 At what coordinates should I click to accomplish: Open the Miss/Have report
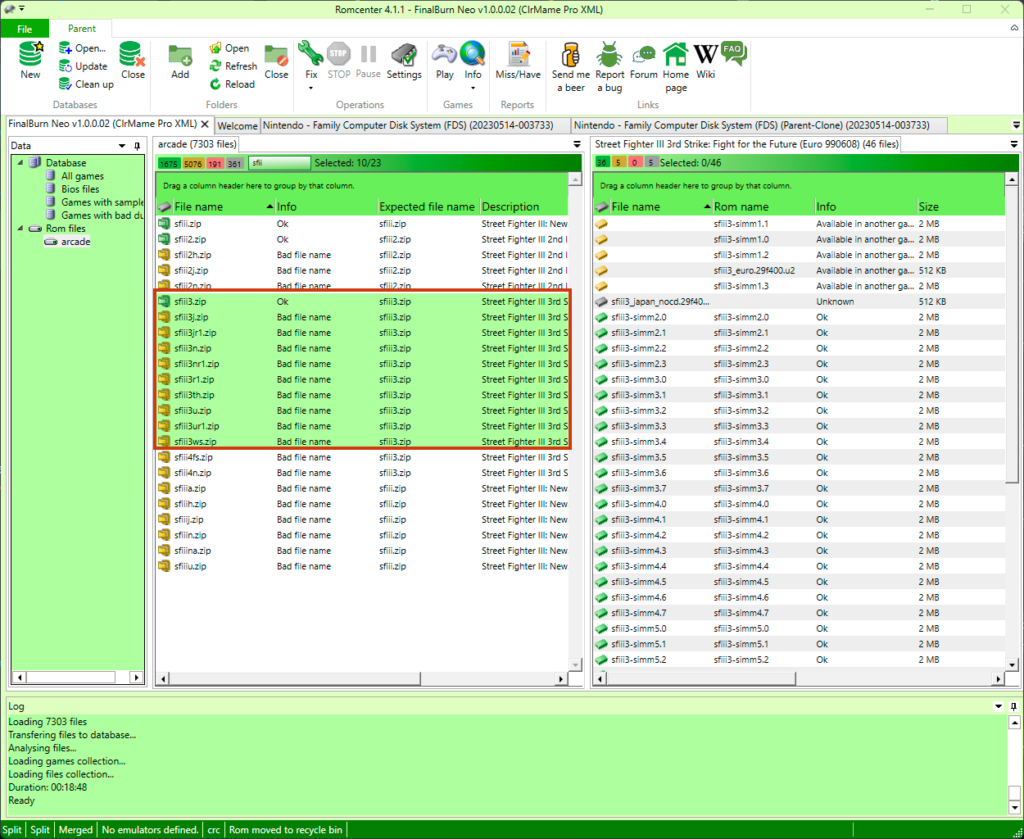pos(518,61)
